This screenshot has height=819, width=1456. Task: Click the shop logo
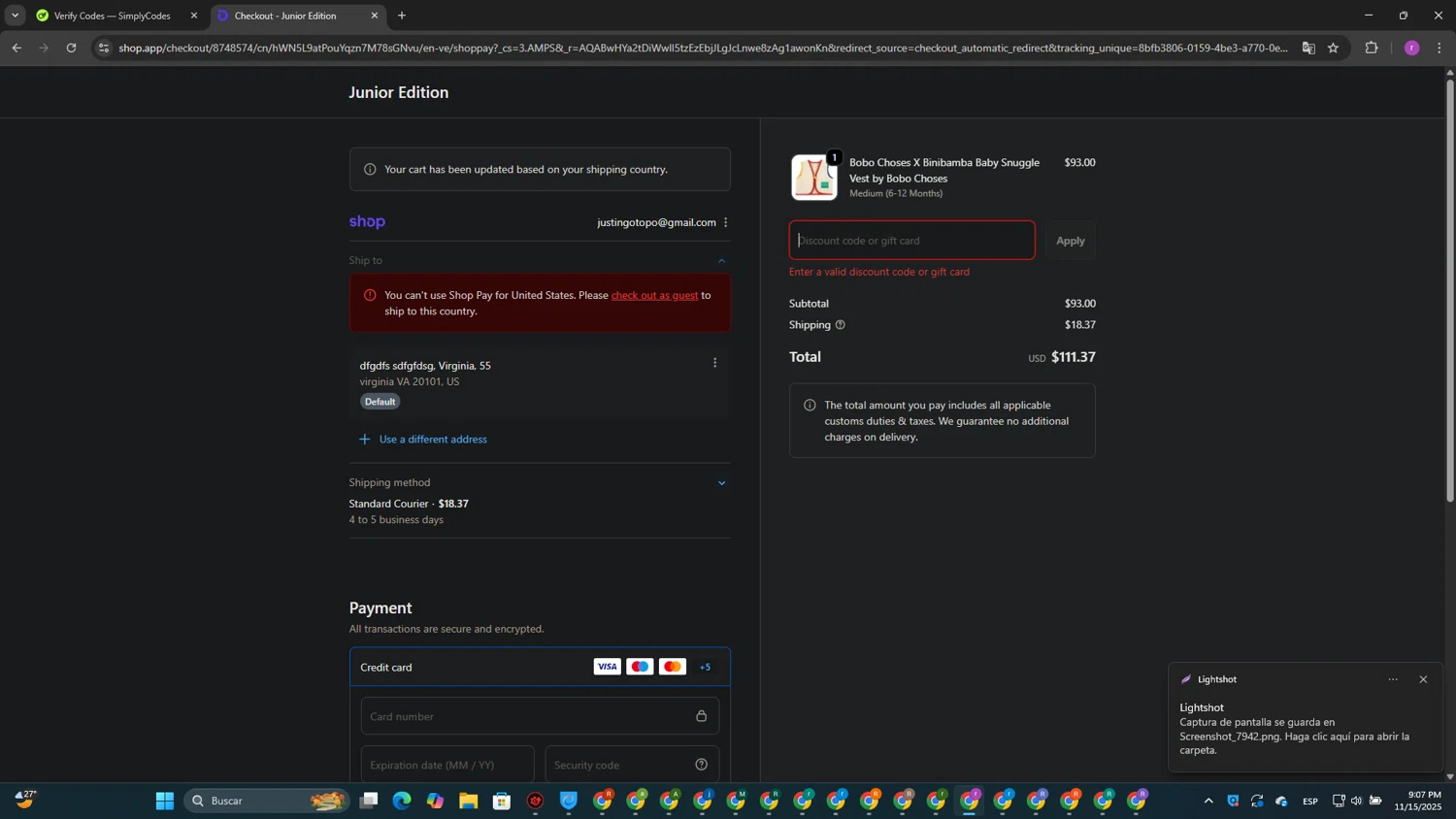click(x=367, y=222)
